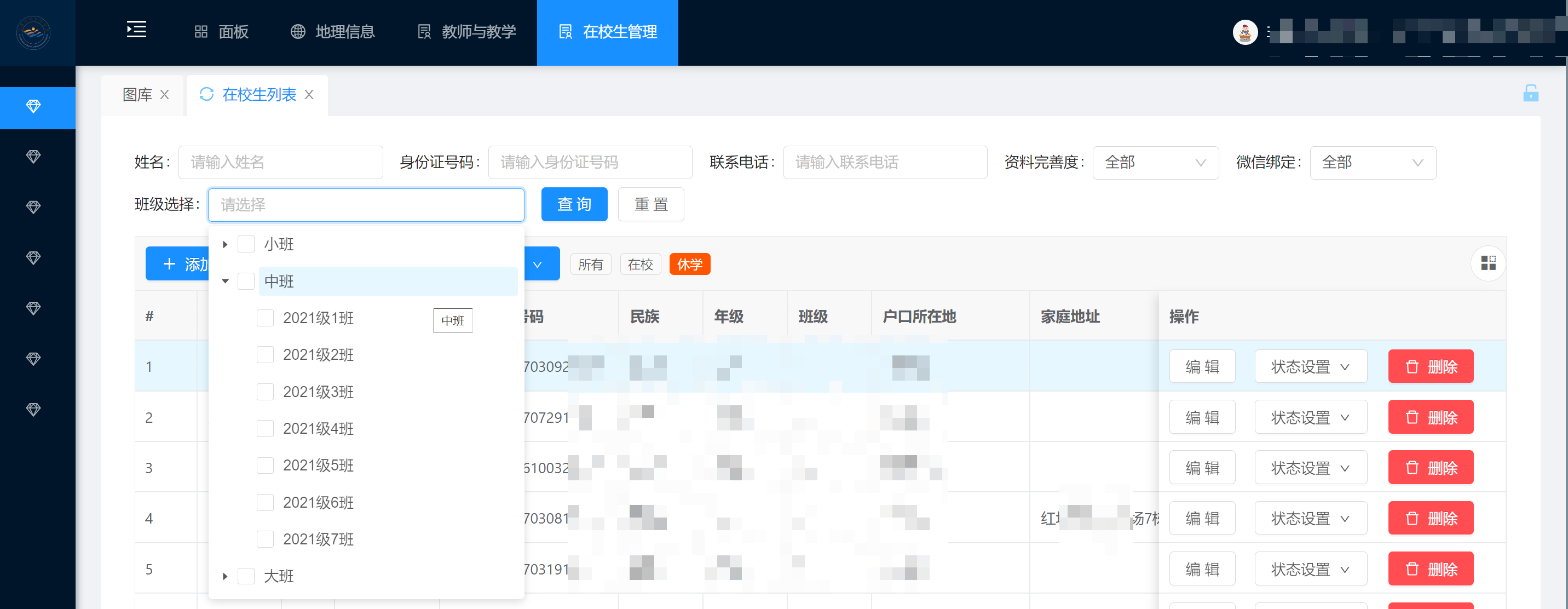The width and height of the screenshot is (1568, 609).
Task: Click red 删除 button in row 1
Action: click(x=1431, y=366)
